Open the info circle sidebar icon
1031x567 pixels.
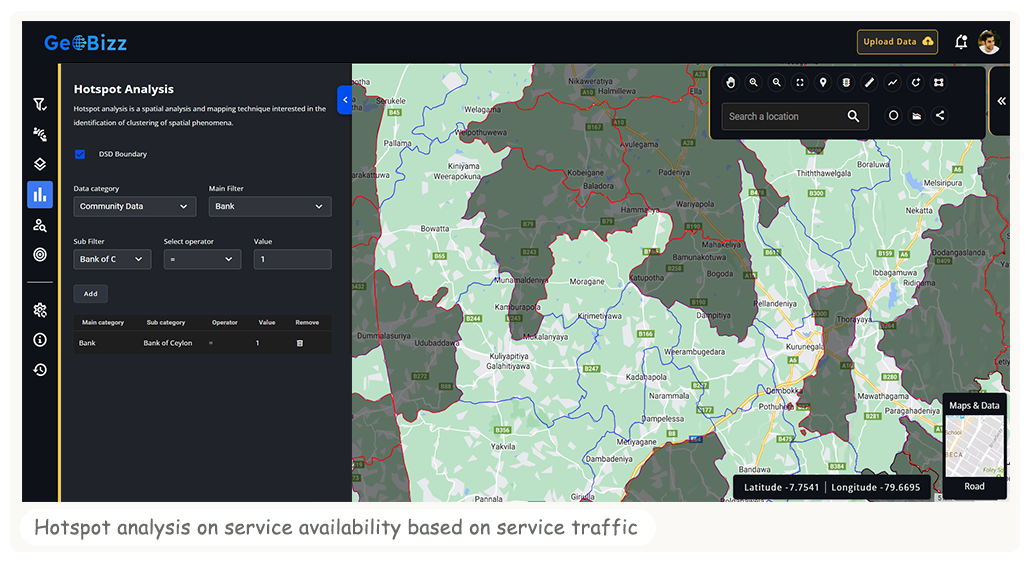point(40,339)
